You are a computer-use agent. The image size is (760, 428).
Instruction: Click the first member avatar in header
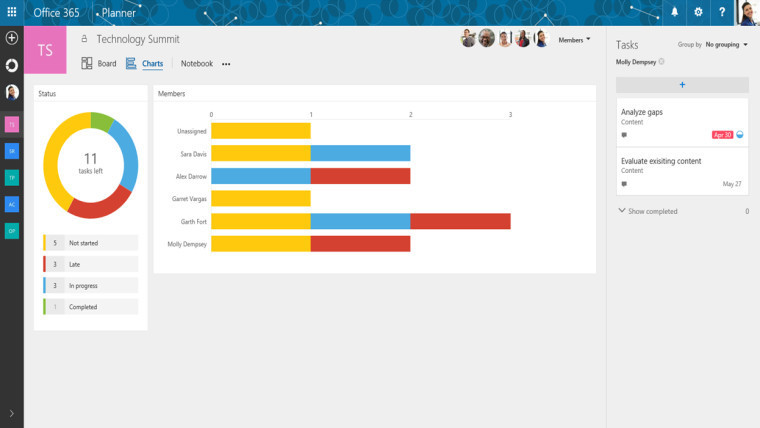coord(468,38)
